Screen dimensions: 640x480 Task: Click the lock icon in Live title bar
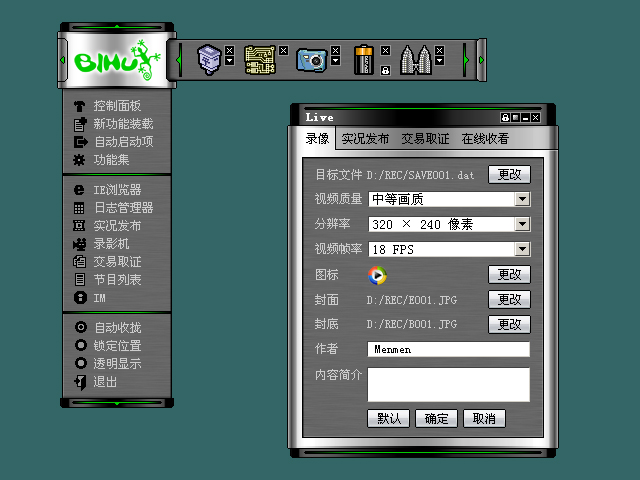point(505,118)
